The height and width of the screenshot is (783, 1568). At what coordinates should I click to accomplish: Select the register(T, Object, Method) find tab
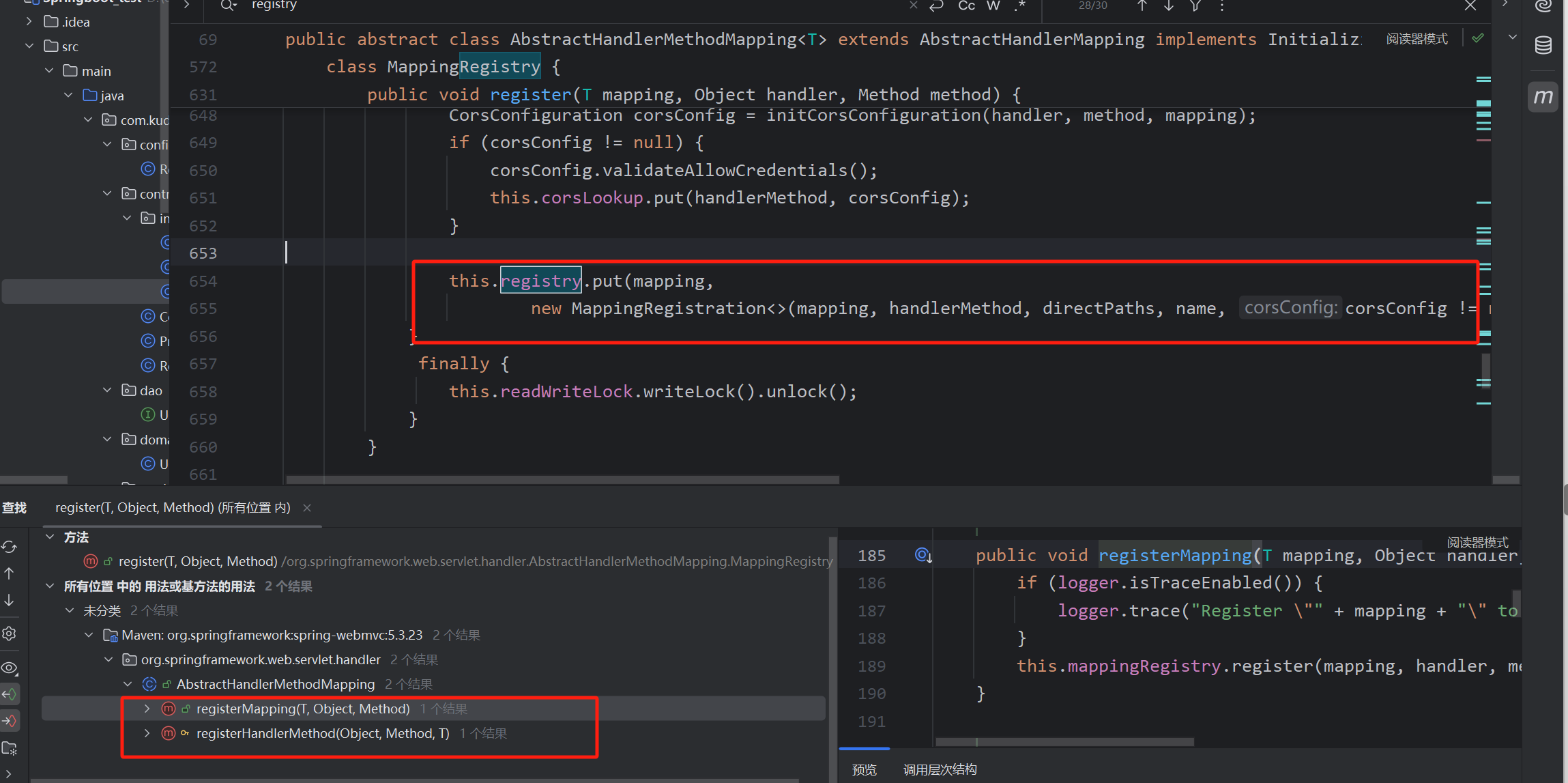pos(173,507)
